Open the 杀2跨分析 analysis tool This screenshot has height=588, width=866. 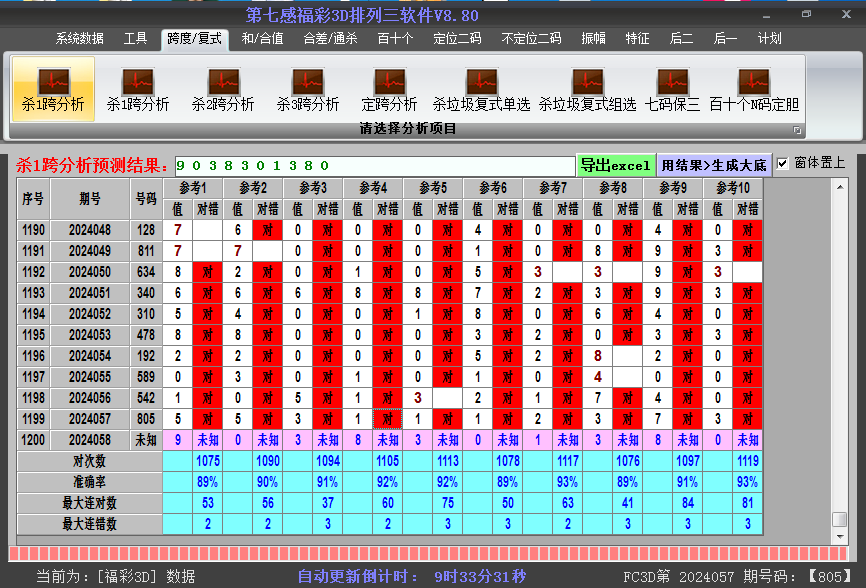[x=223, y=89]
